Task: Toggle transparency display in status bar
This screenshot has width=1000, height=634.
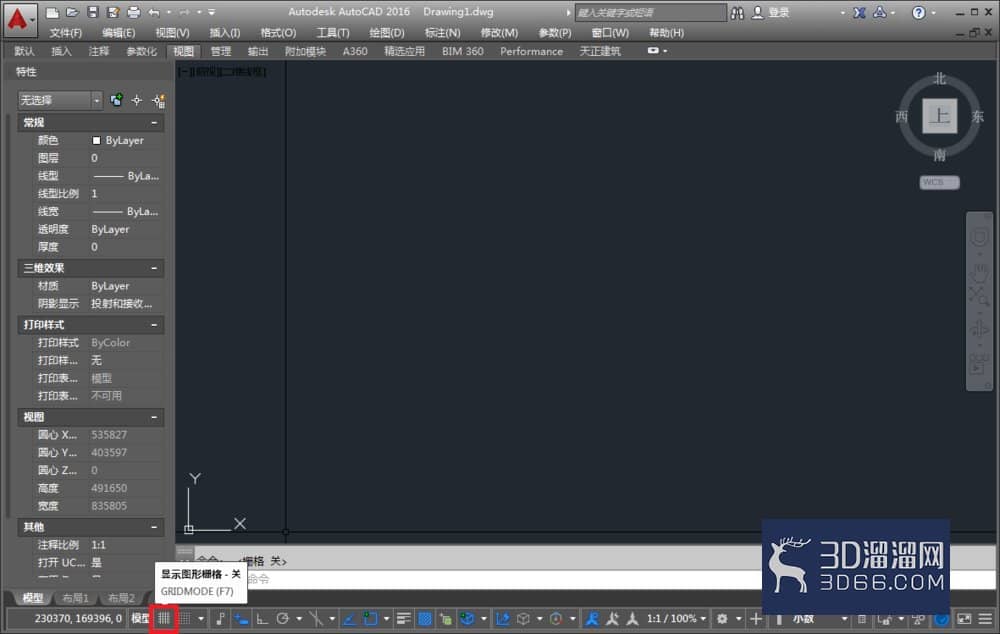Action: pyautogui.click(x=425, y=619)
